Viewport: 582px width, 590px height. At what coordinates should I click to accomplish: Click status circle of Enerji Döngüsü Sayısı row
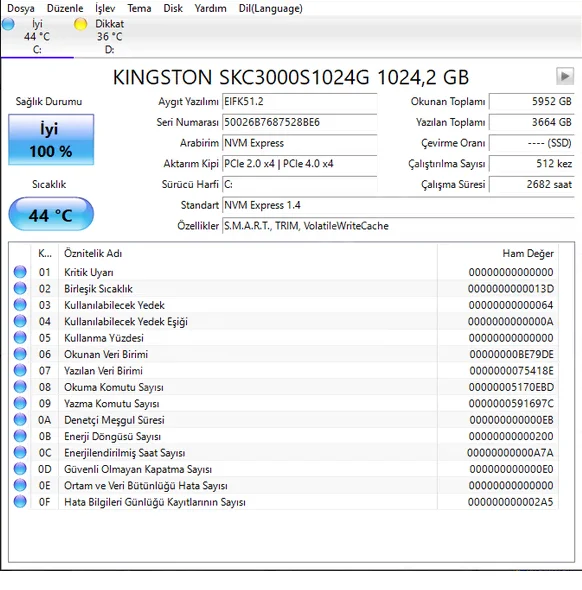click(x=20, y=436)
